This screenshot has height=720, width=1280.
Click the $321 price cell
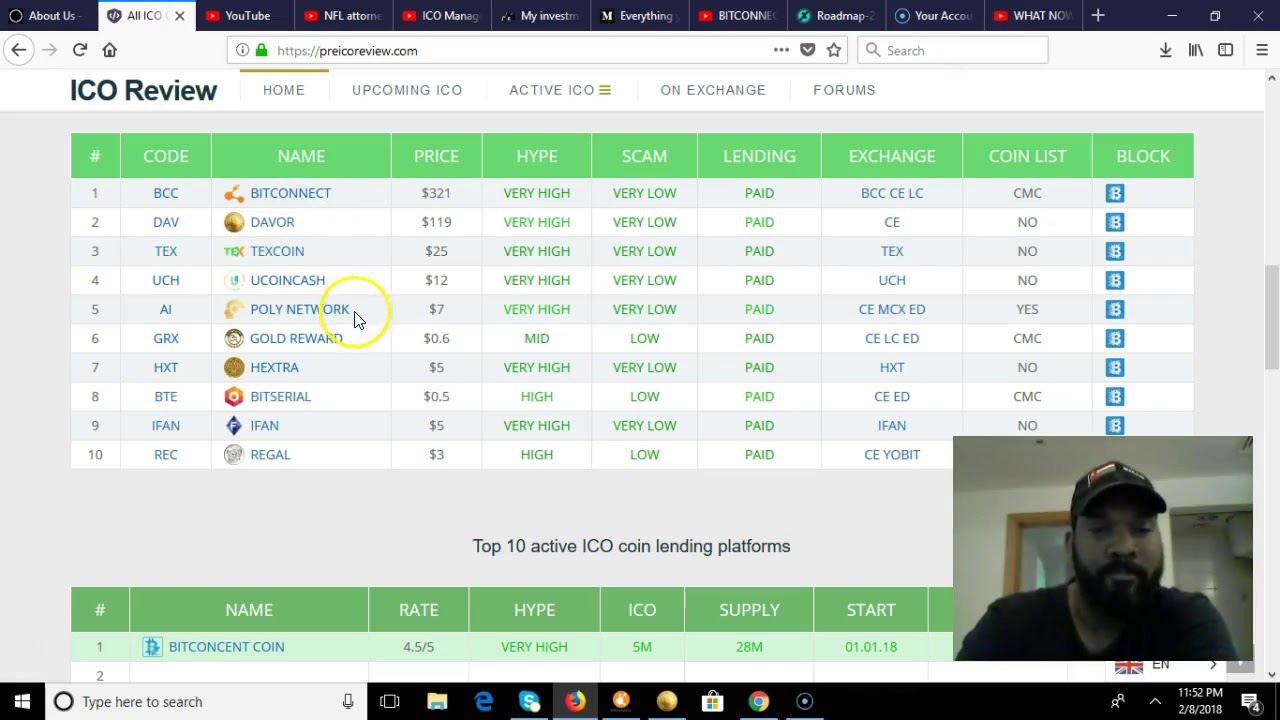[436, 193]
